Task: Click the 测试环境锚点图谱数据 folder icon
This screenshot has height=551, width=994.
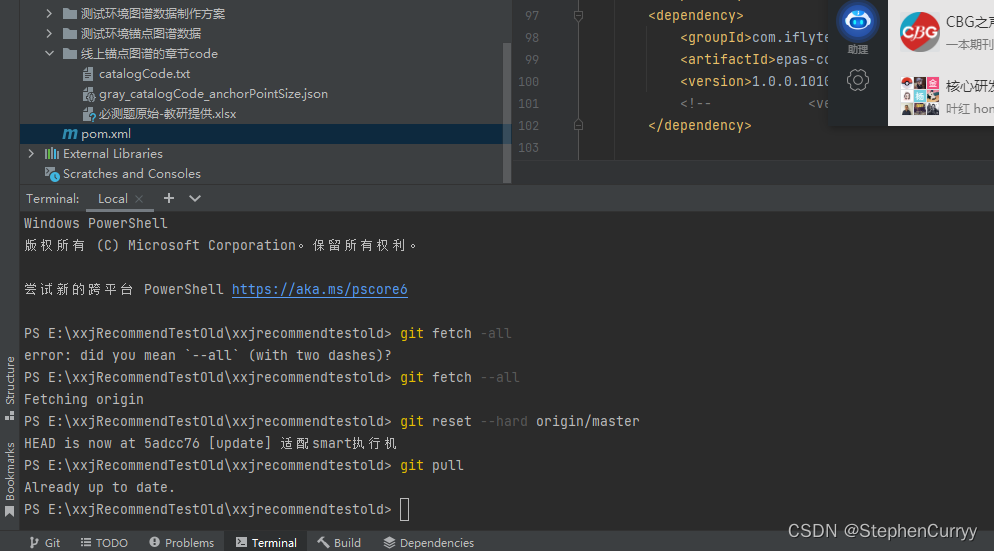Action: click(70, 33)
